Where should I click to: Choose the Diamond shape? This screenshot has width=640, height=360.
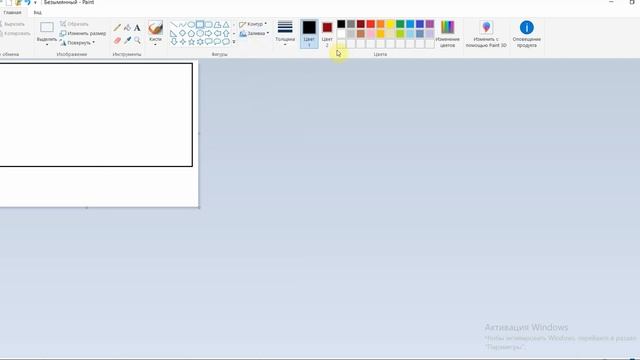[x=182, y=33]
